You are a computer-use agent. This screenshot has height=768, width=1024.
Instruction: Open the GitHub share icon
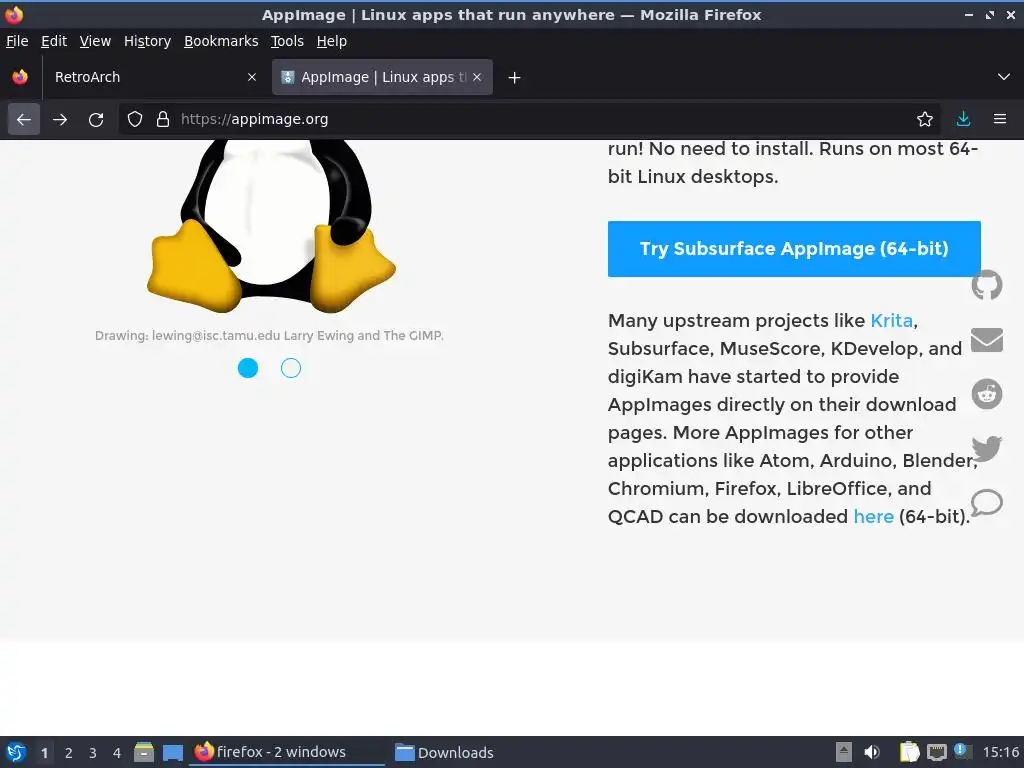[987, 285]
